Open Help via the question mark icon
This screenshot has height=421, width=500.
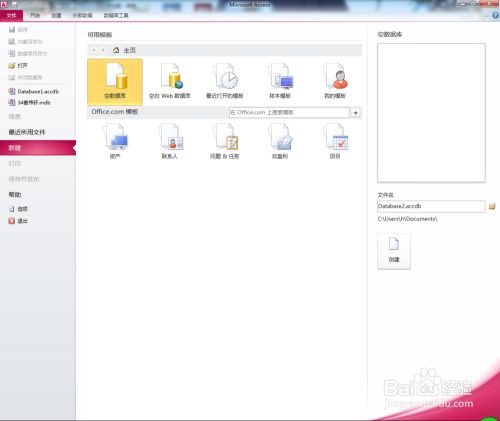tap(495, 15)
